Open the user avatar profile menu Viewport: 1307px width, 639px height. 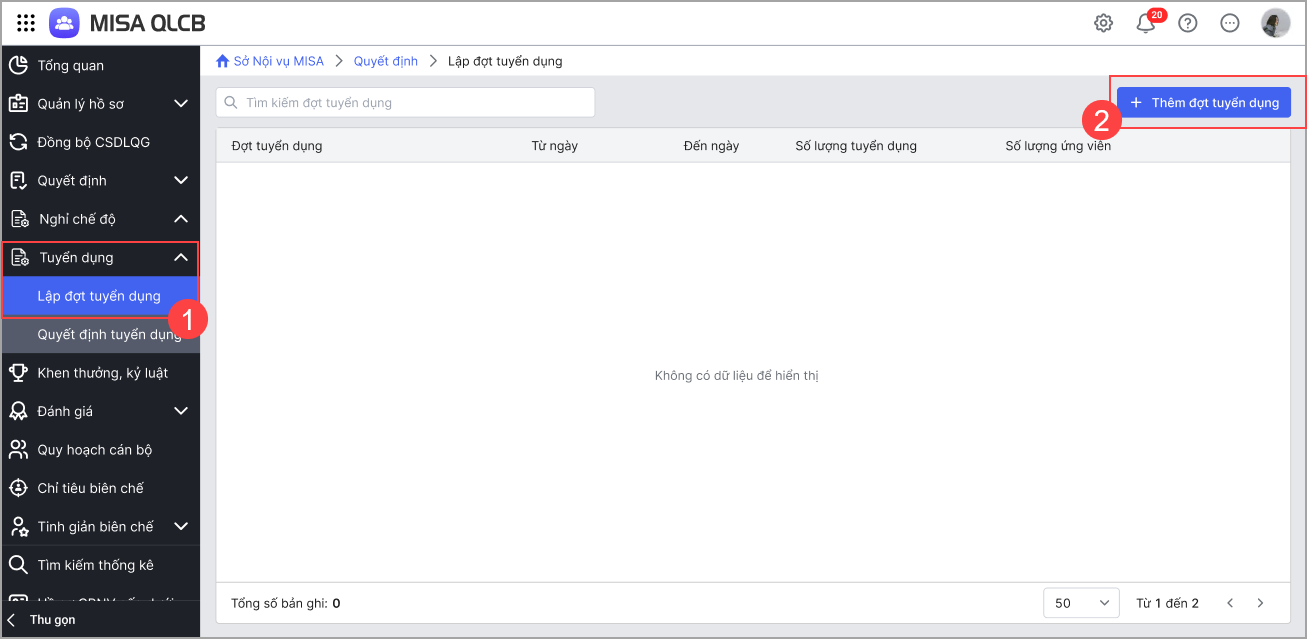point(1275,23)
